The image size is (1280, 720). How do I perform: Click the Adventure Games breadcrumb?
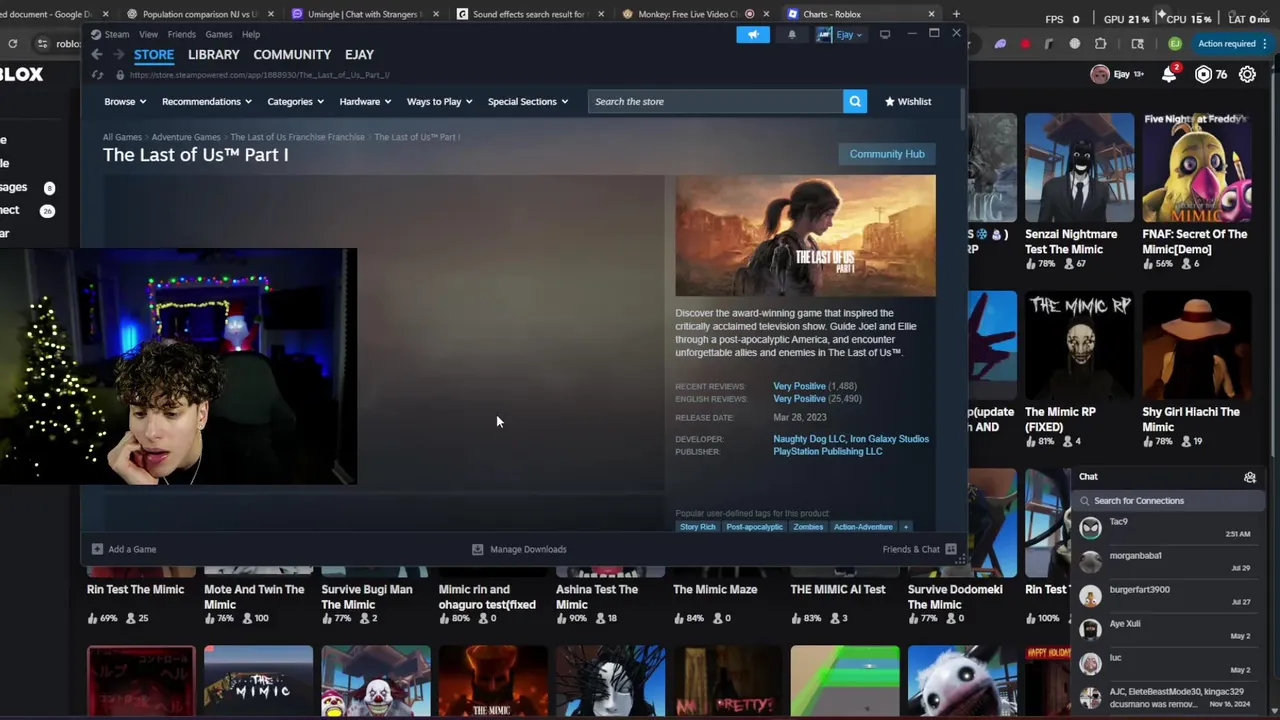tap(186, 137)
